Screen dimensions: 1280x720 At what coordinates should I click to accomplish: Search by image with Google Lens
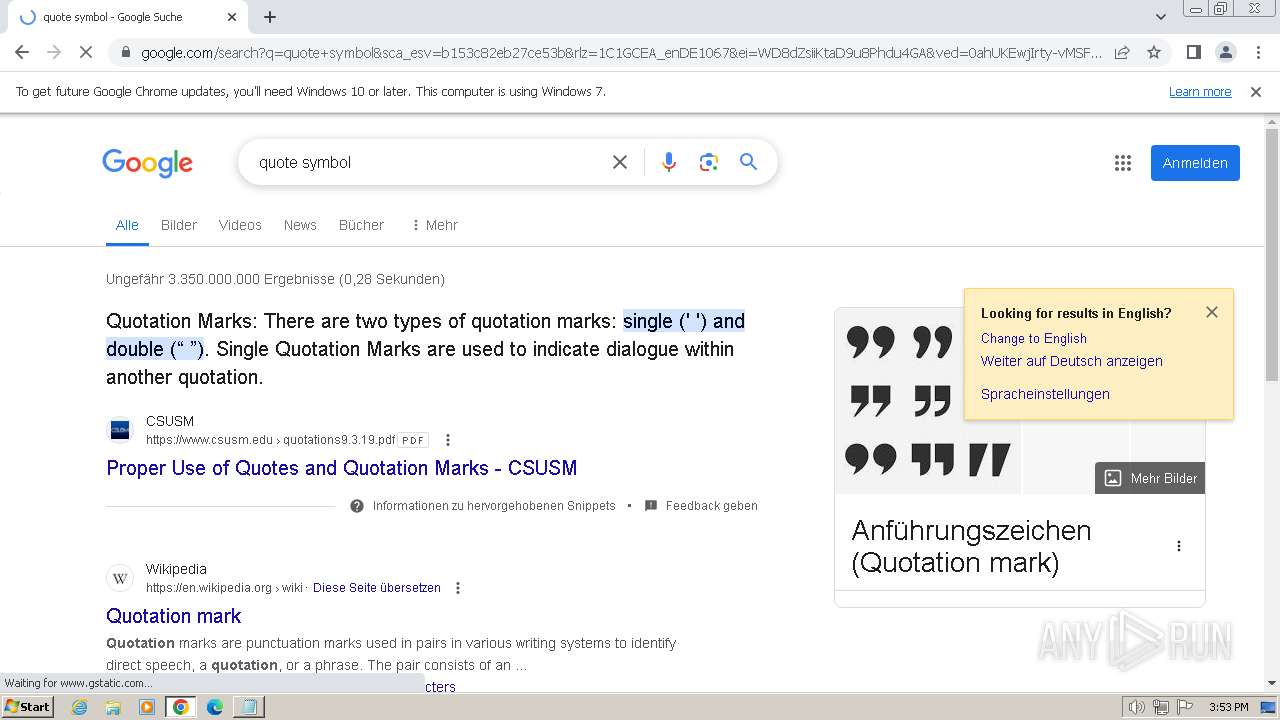(x=709, y=162)
